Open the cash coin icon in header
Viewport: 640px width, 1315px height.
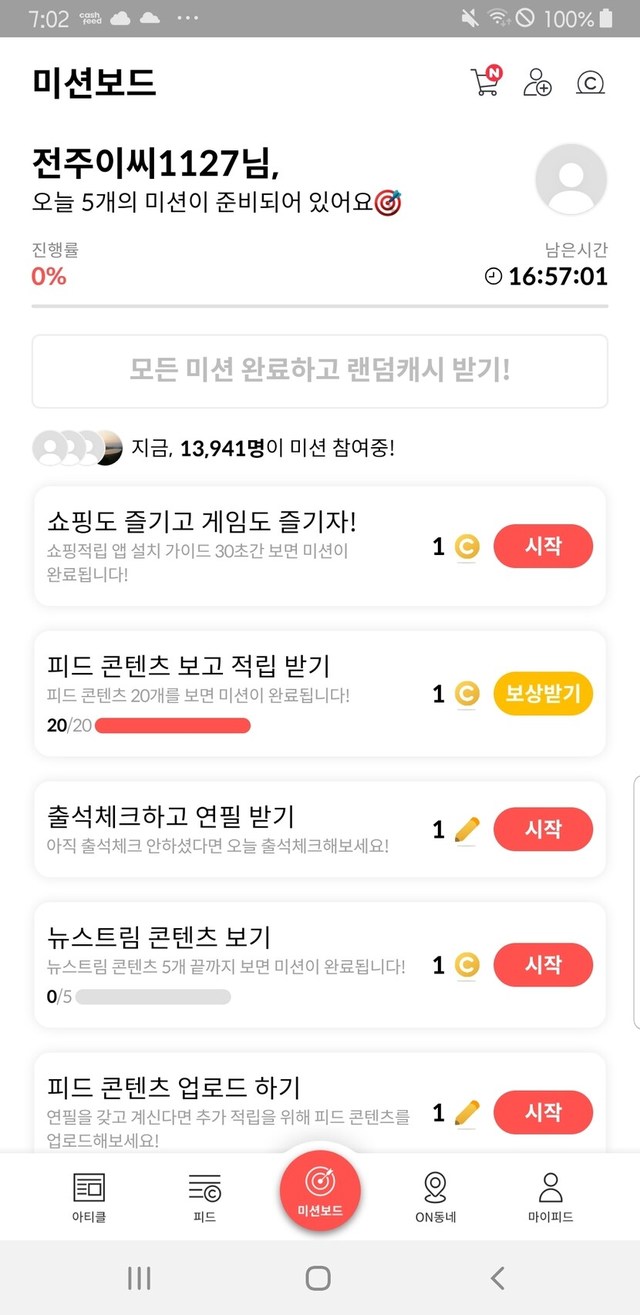point(591,82)
